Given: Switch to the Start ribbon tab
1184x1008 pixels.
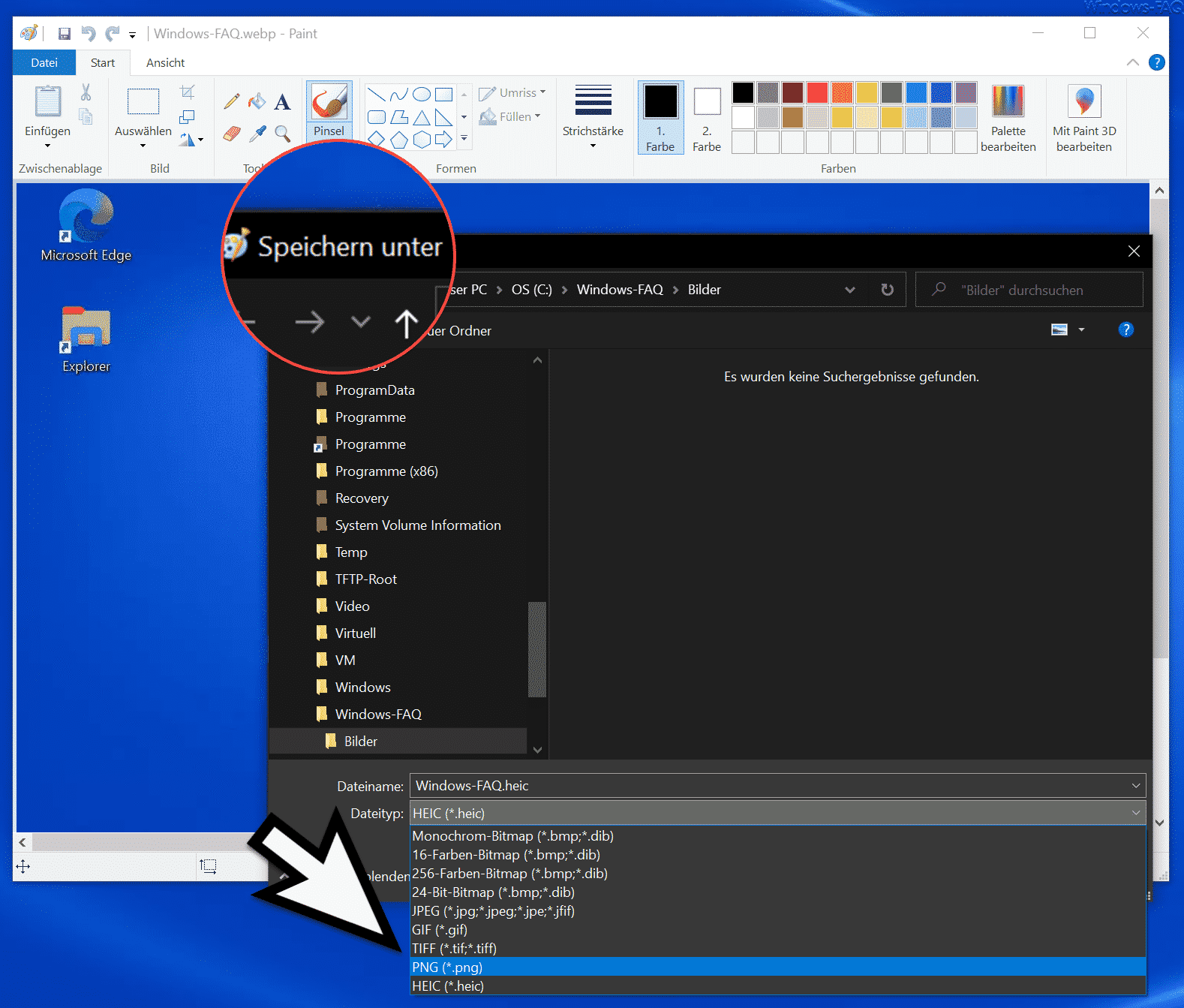Looking at the screenshot, I should point(103,62).
